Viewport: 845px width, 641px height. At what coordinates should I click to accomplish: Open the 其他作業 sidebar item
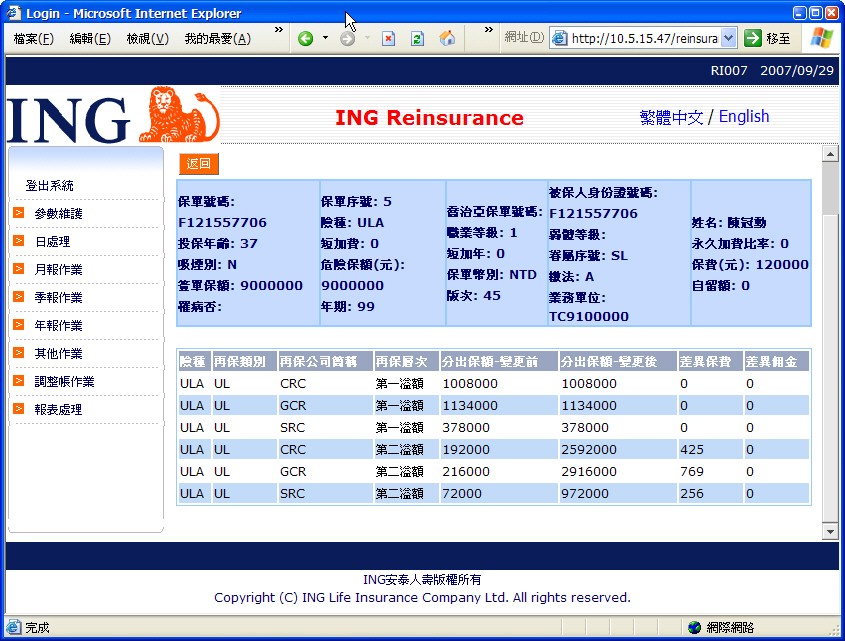point(59,354)
